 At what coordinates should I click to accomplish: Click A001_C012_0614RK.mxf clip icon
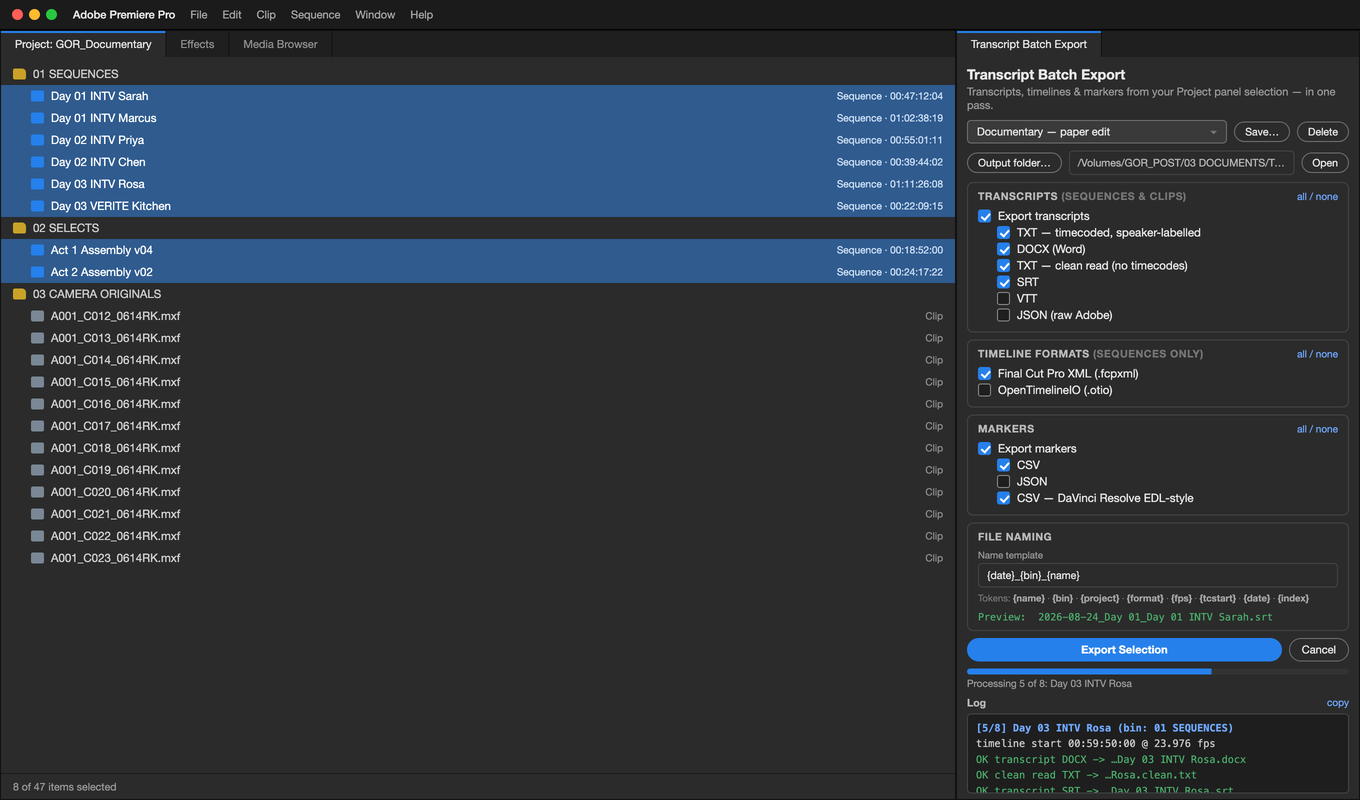coord(37,316)
